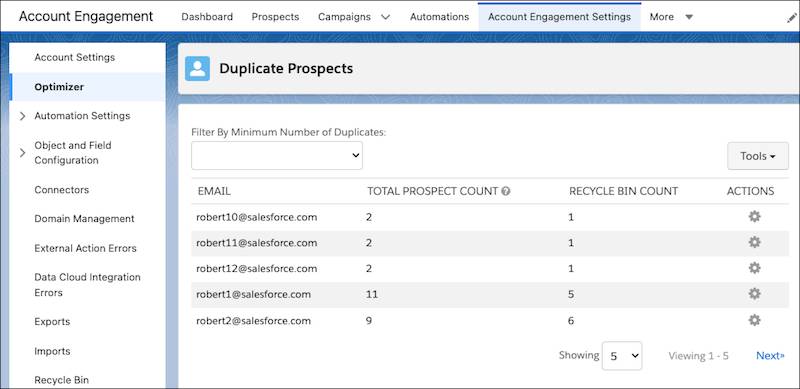Click recycle bin count 6
The height and width of the screenshot is (389, 800).
click(x=571, y=321)
